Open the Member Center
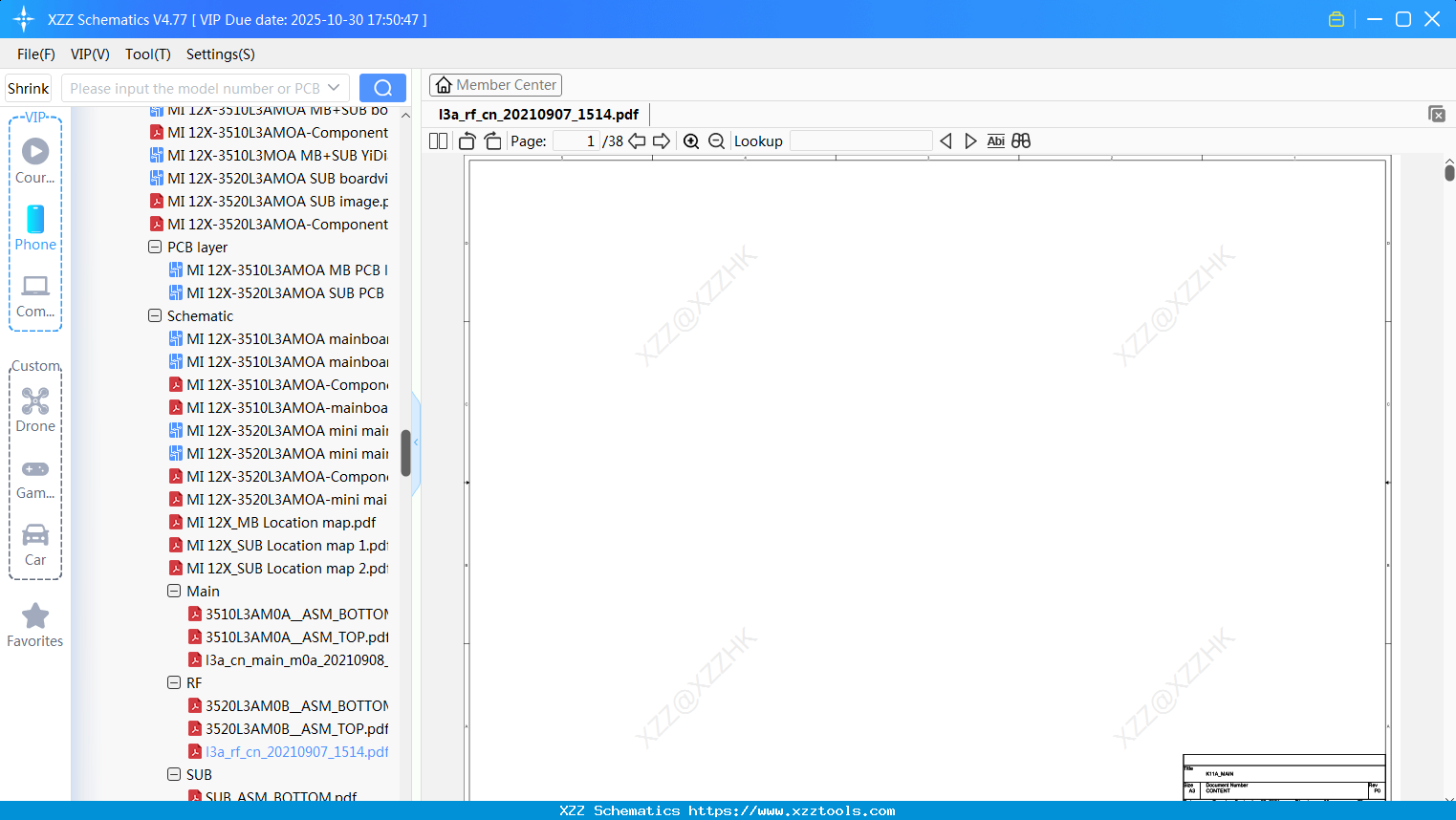This screenshot has width=1456, height=820. tap(495, 84)
